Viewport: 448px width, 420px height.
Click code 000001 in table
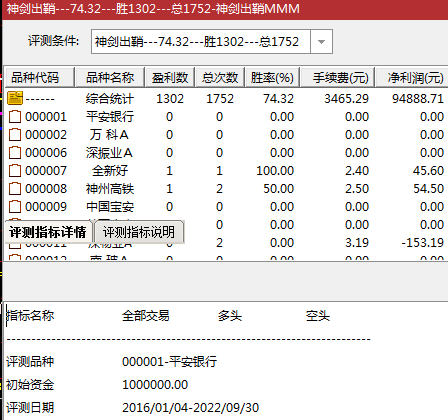[x=46, y=117]
